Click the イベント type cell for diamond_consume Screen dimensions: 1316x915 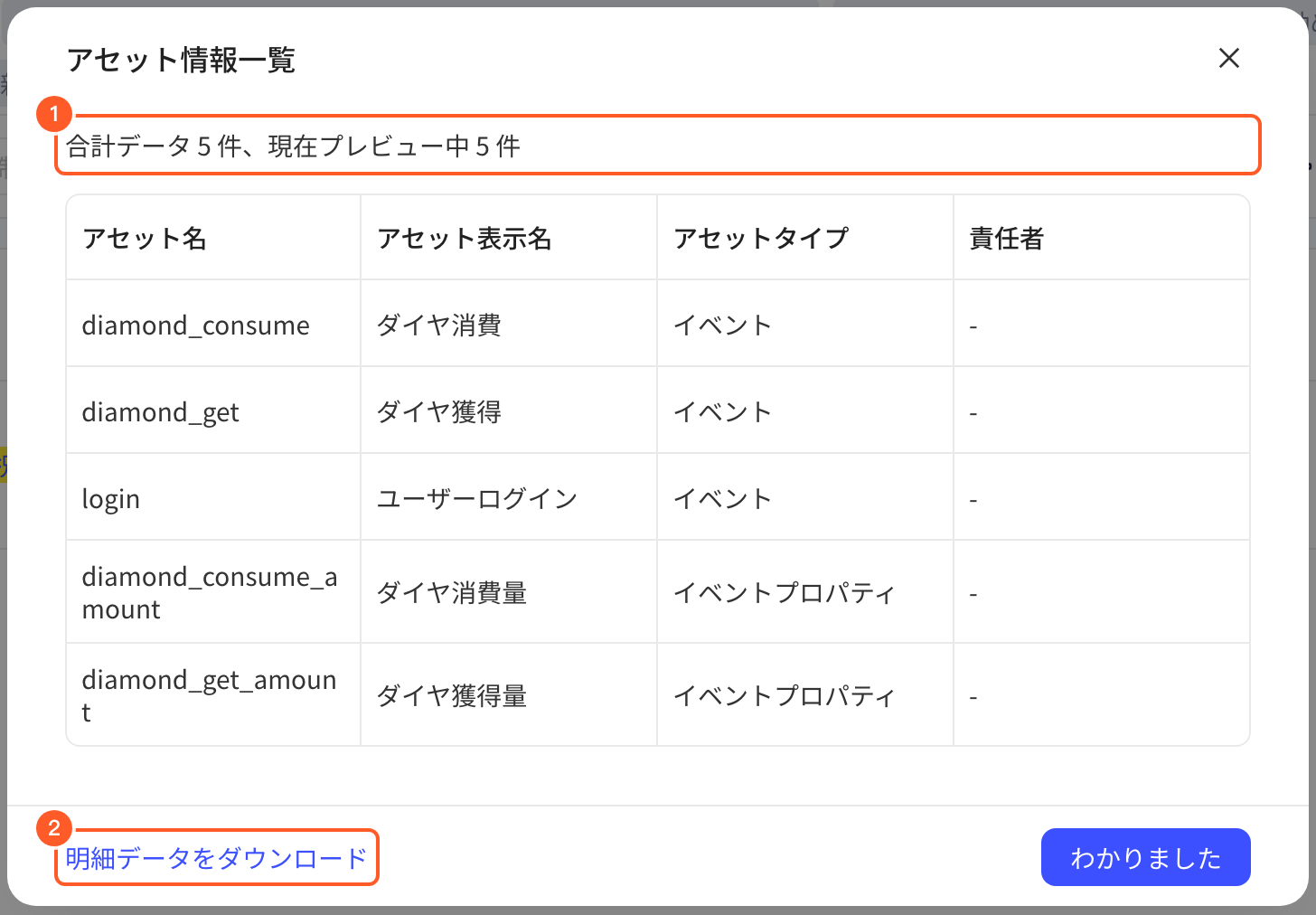point(805,325)
